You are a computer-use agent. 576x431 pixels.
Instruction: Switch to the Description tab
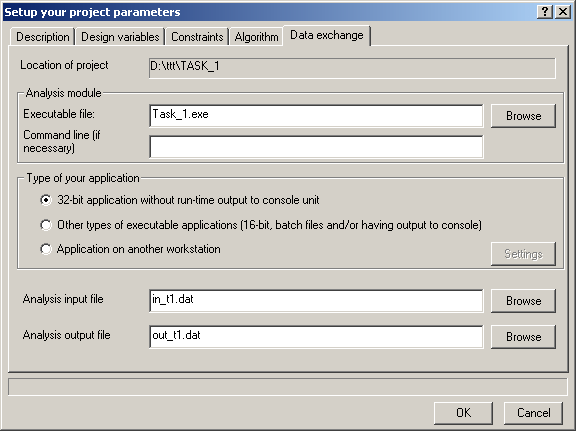coord(43,37)
